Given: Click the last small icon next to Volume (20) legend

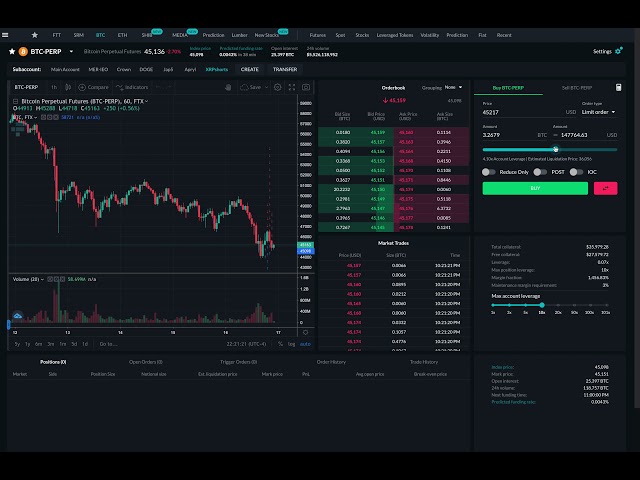Looking at the screenshot, I should (x=62, y=279).
